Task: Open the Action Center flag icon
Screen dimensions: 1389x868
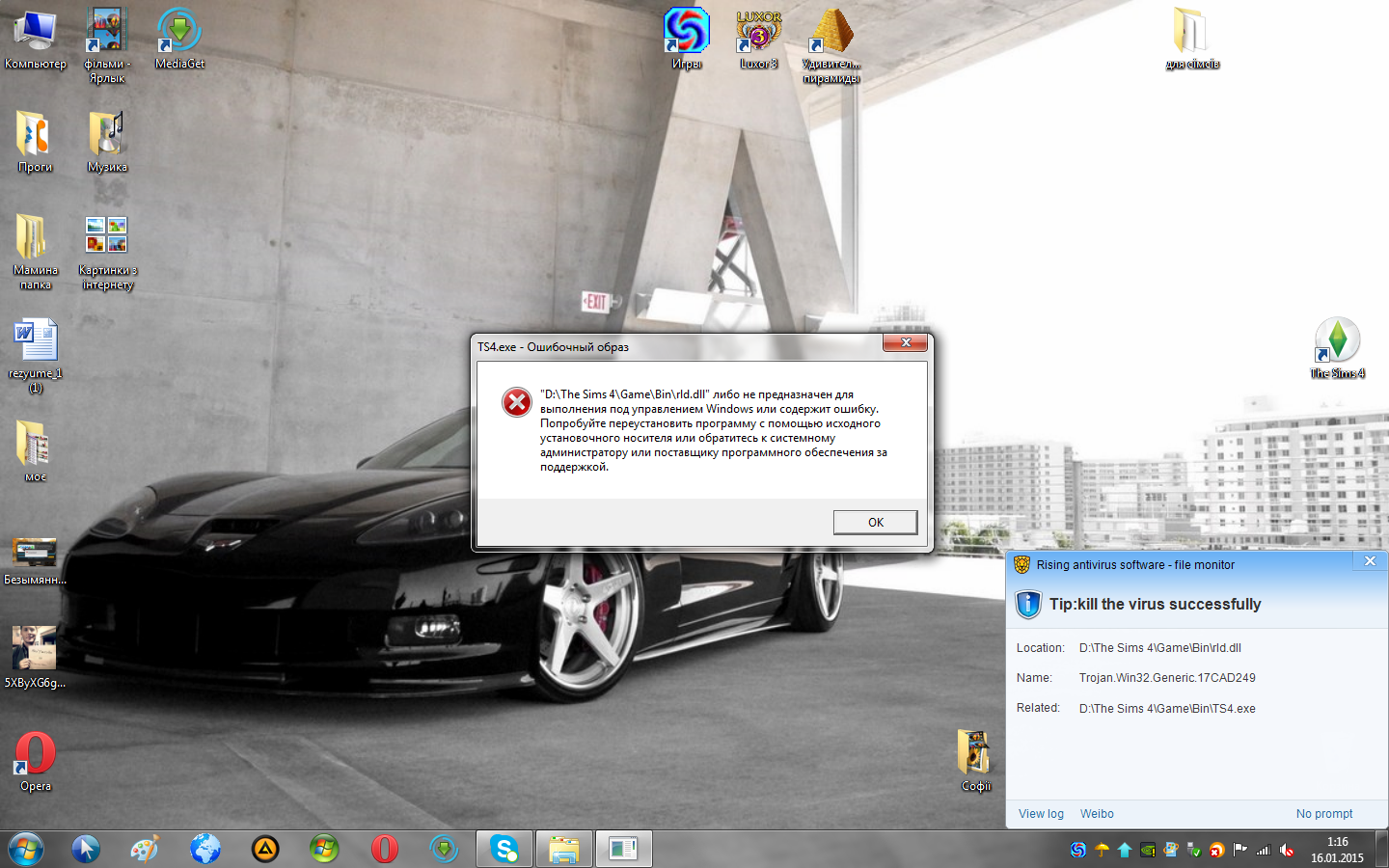Action: pyautogui.click(x=1240, y=850)
